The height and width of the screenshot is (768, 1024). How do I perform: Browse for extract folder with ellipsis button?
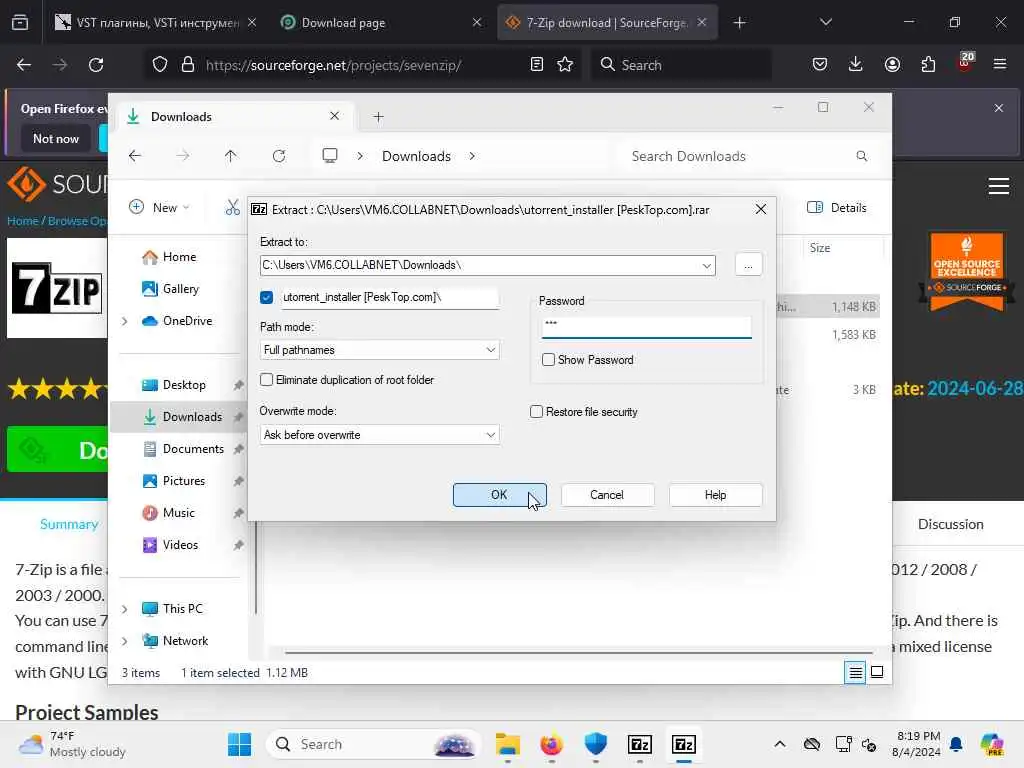[x=748, y=265]
